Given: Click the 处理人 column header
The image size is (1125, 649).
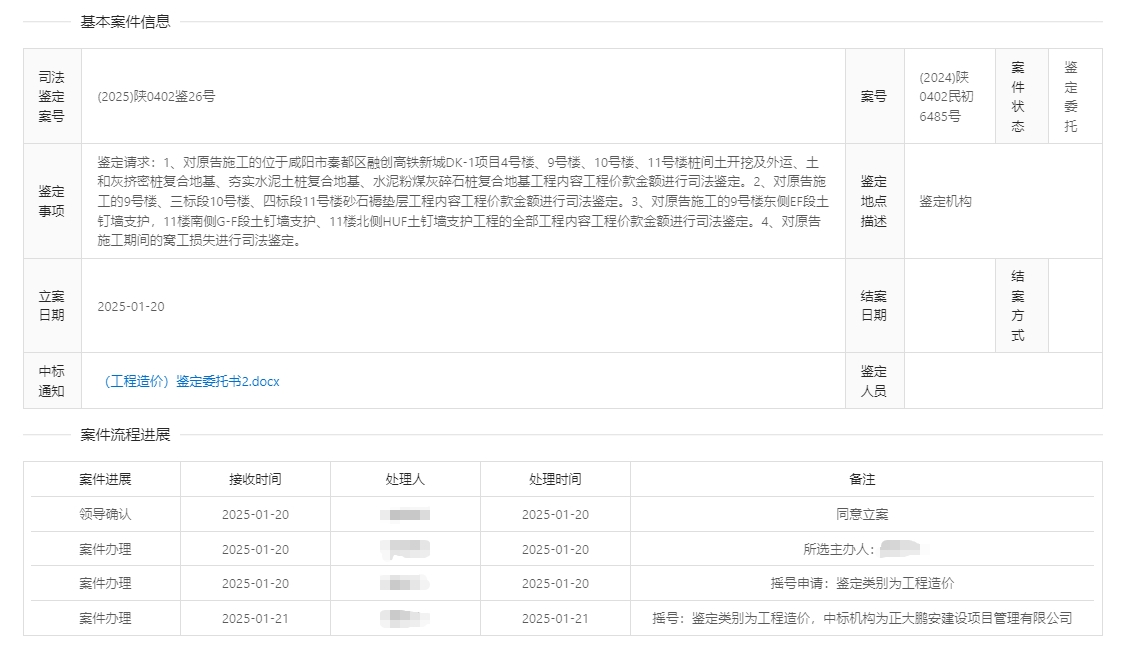Looking at the screenshot, I should tap(405, 480).
